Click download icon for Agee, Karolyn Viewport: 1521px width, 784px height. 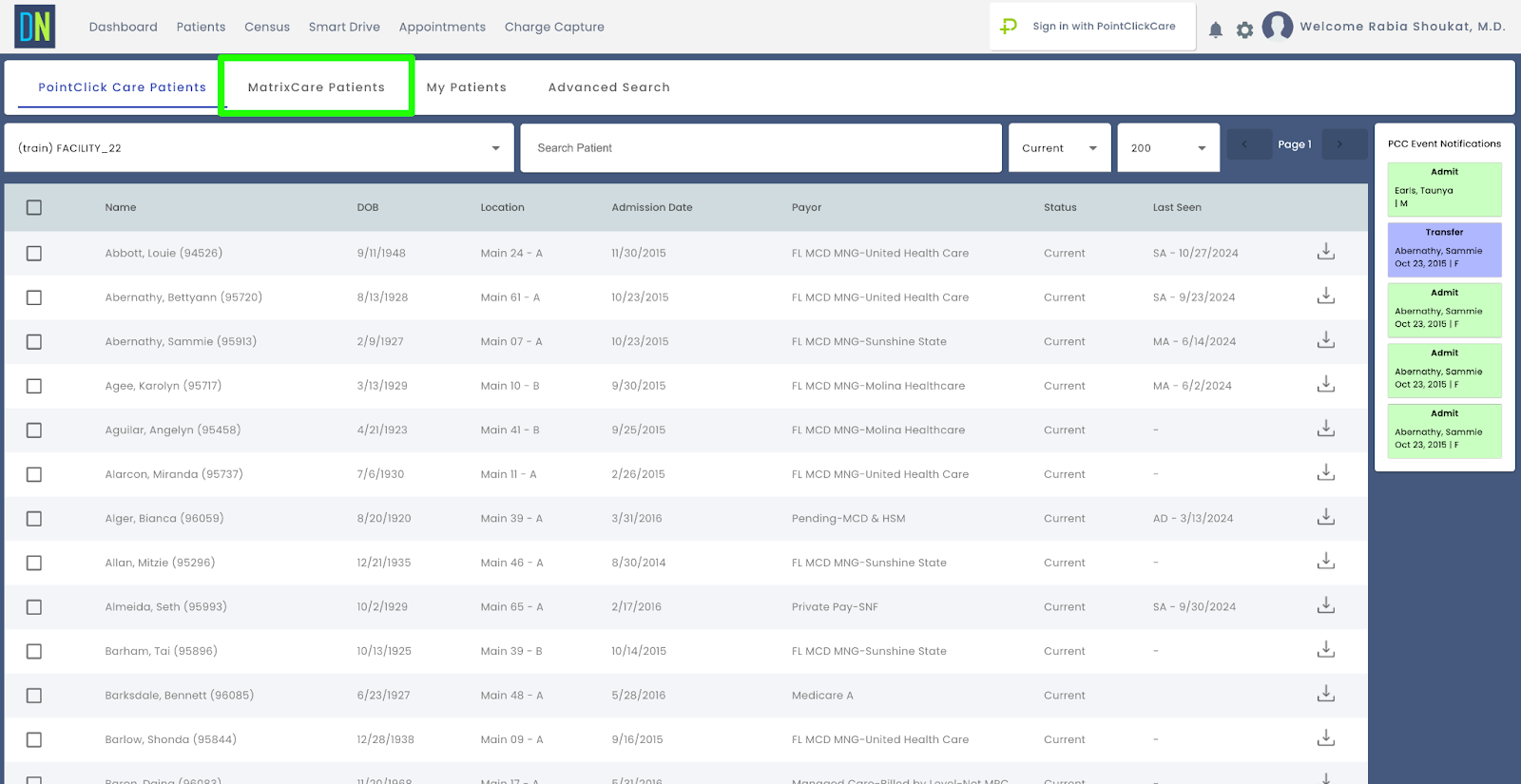[1325, 385]
